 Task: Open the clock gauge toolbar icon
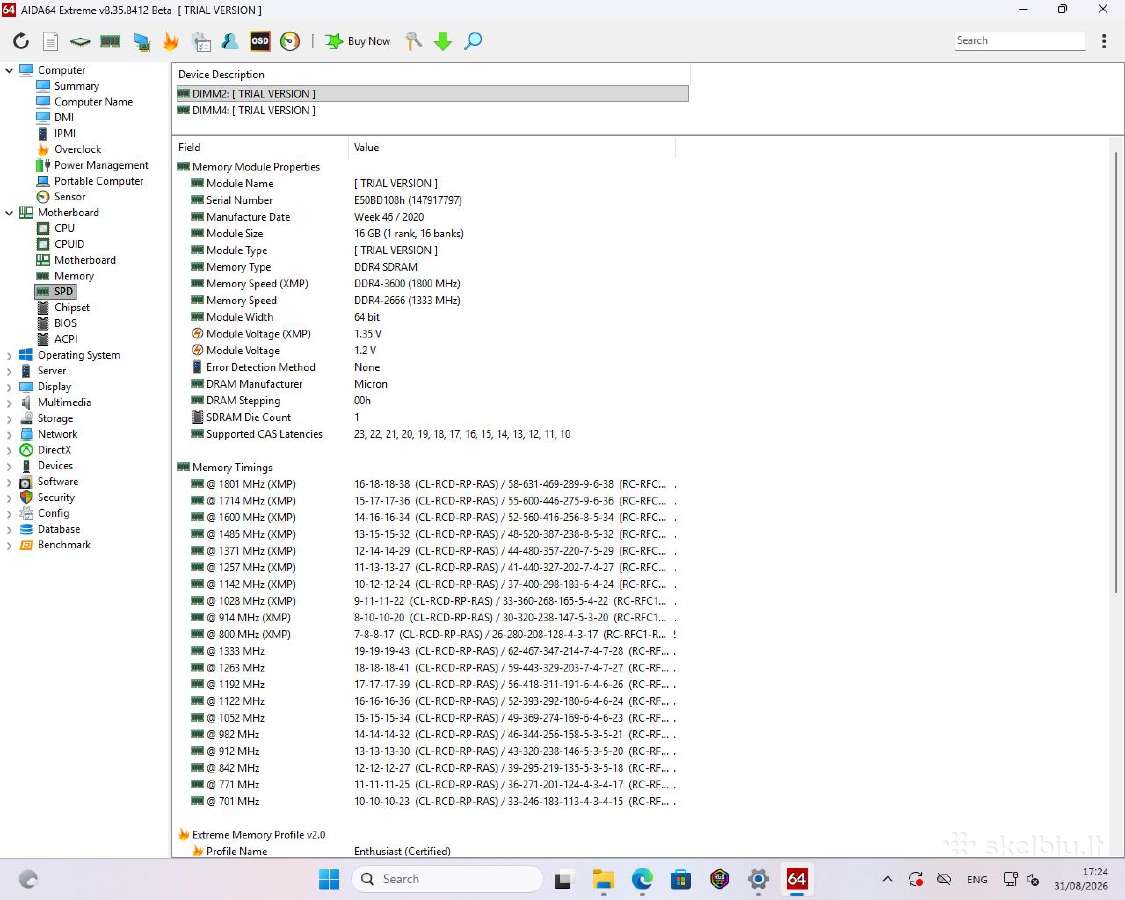290,41
